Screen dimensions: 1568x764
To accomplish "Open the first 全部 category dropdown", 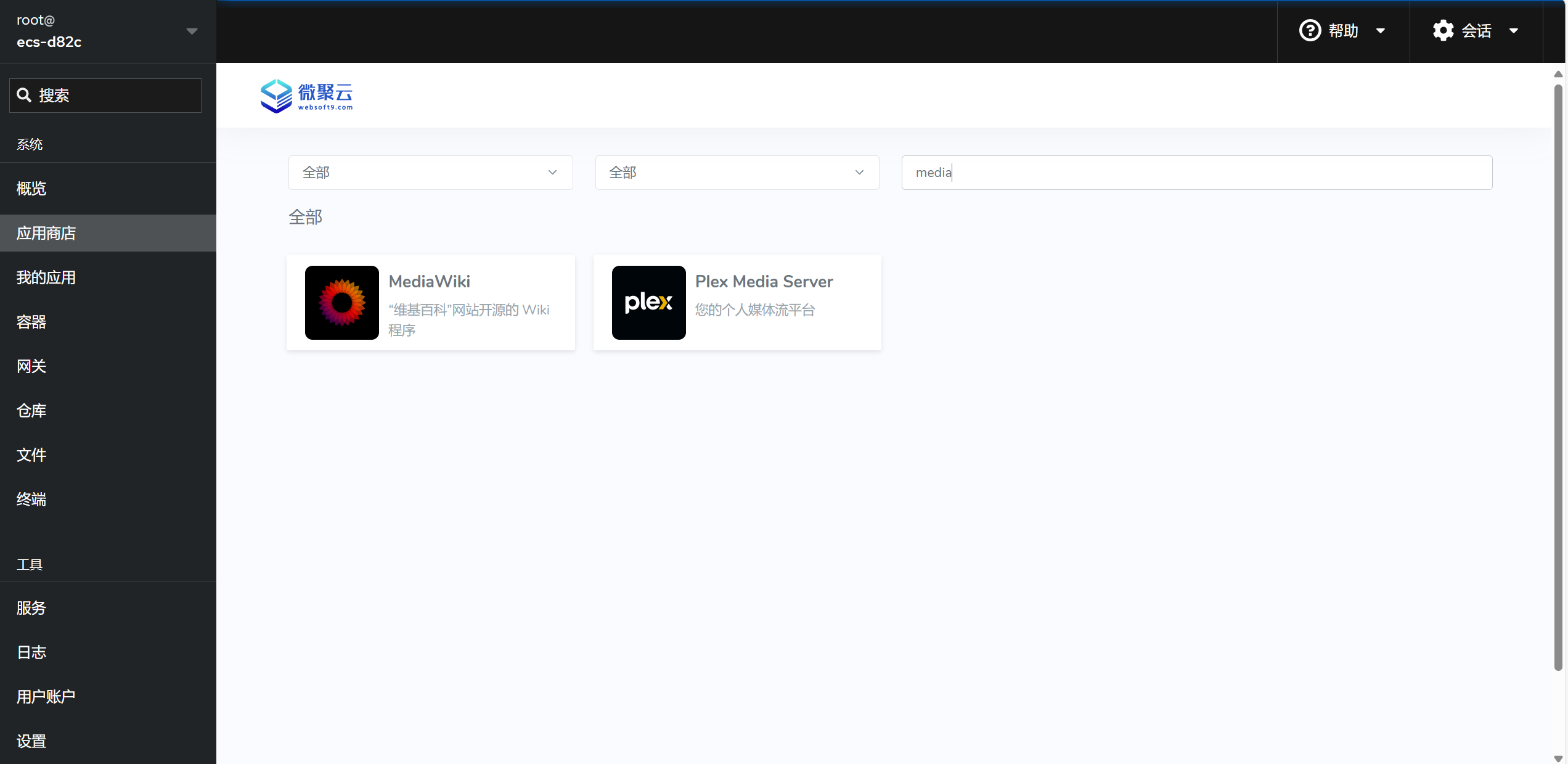I will (430, 173).
